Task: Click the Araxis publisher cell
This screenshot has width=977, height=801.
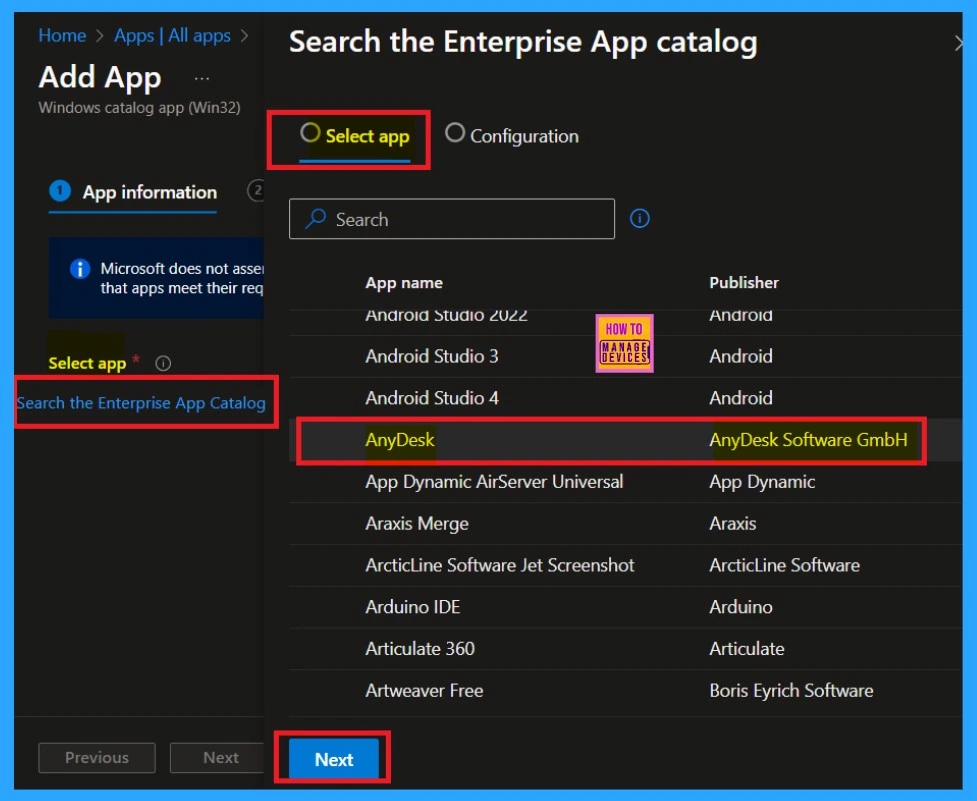Action: click(733, 523)
